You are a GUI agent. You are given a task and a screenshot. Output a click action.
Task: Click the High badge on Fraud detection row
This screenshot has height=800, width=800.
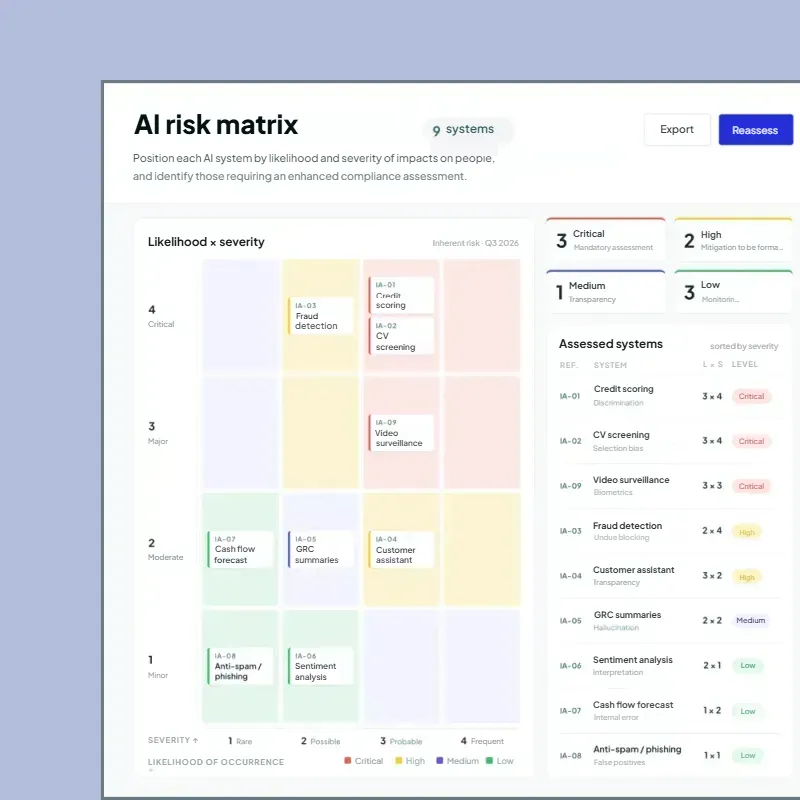tap(746, 532)
